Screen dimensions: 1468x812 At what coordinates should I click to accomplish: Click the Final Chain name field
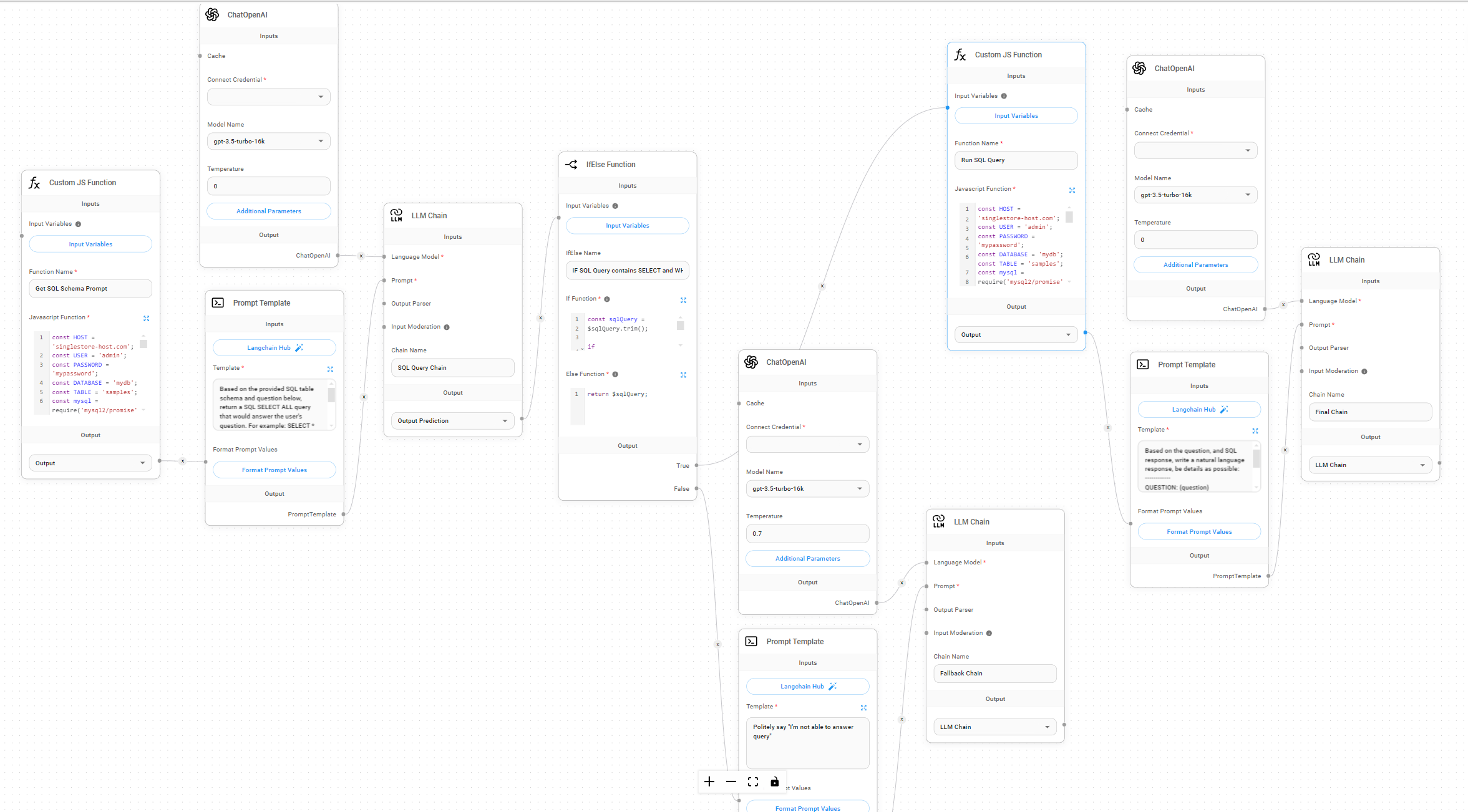[1369, 412]
